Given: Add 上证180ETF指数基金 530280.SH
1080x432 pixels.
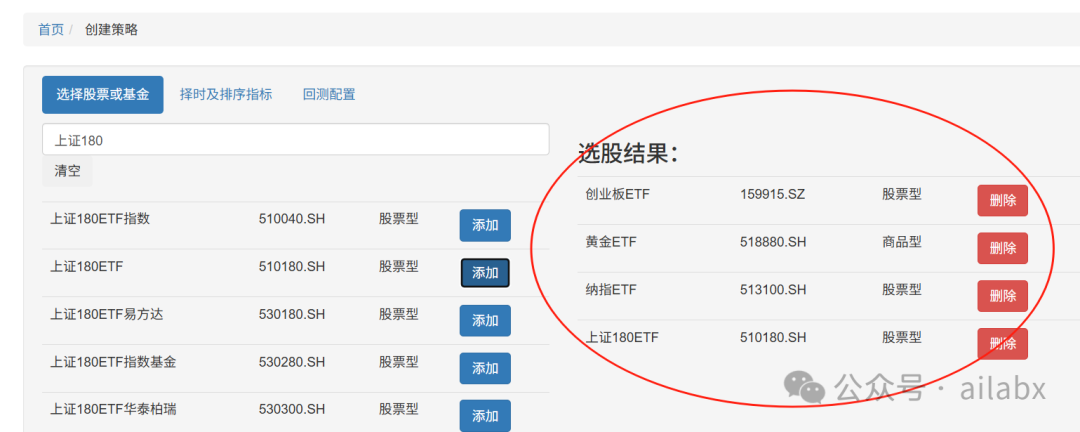Looking at the screenshot, I should [485, 368].
